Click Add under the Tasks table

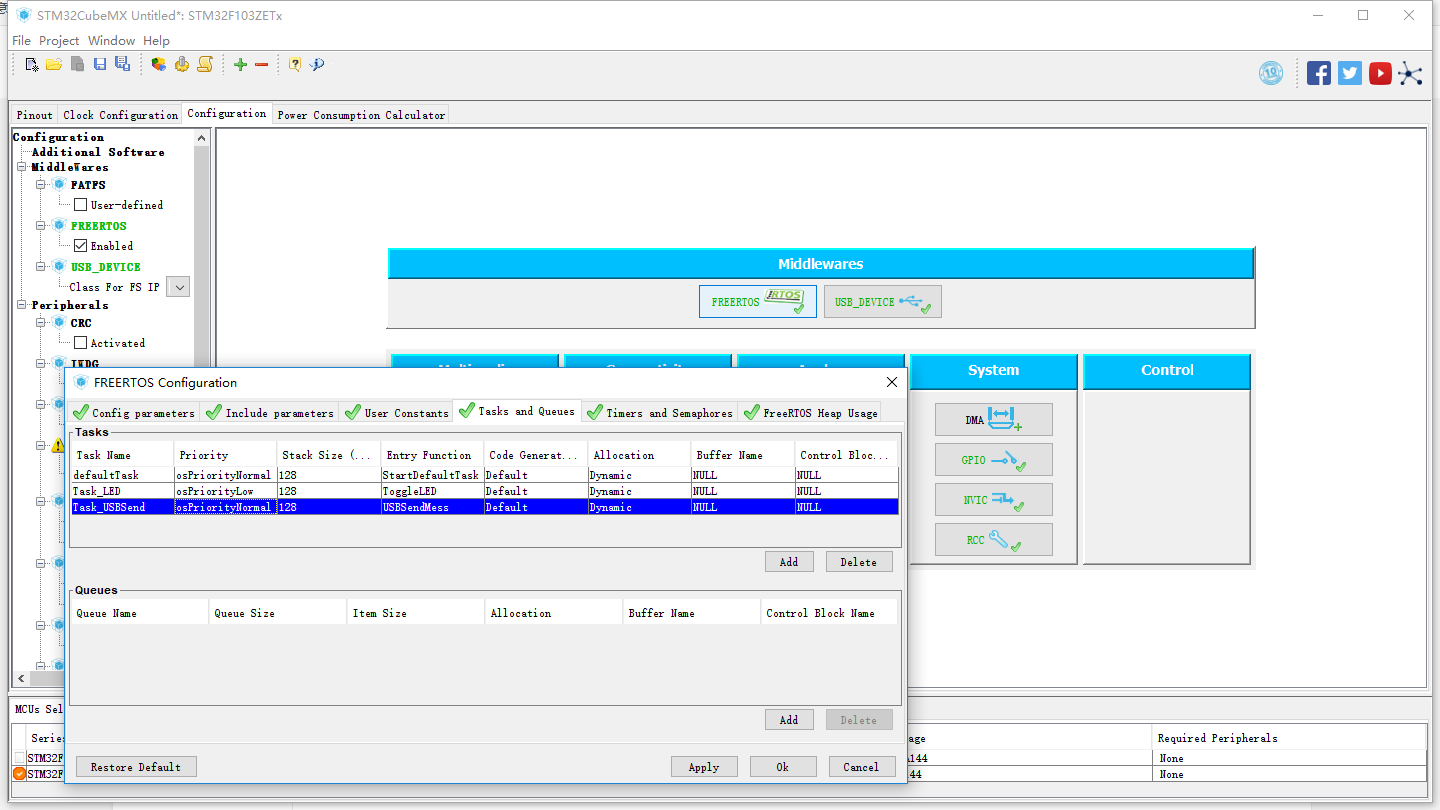click(789, 562)
